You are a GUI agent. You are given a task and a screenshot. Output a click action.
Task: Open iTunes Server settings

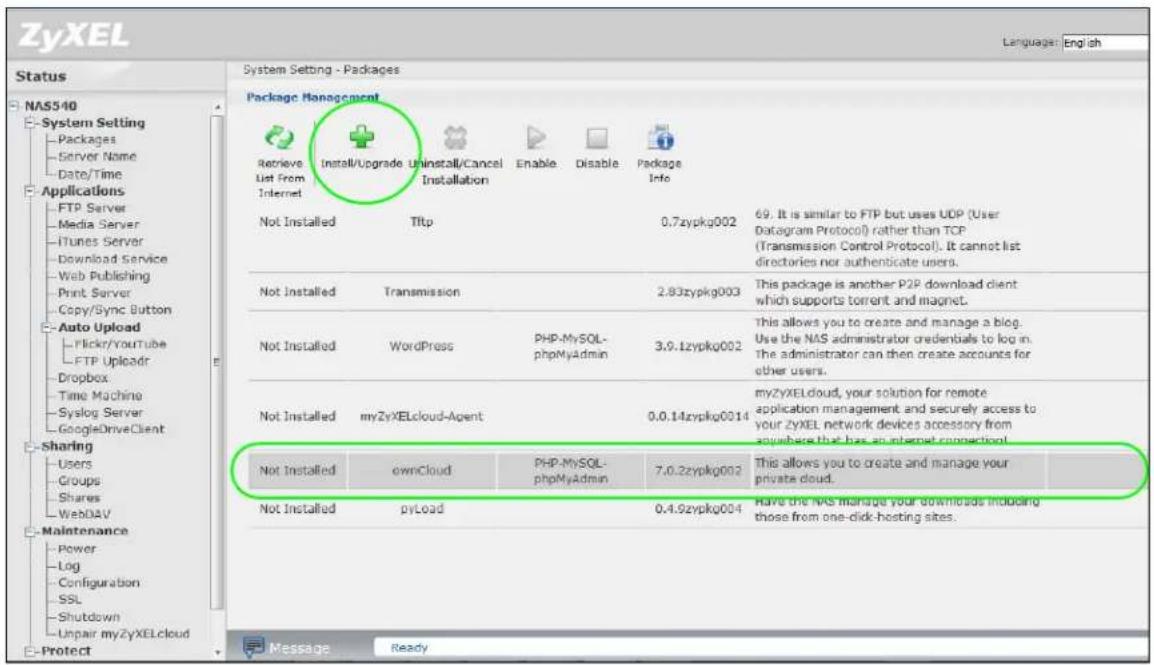click(101, 242)
